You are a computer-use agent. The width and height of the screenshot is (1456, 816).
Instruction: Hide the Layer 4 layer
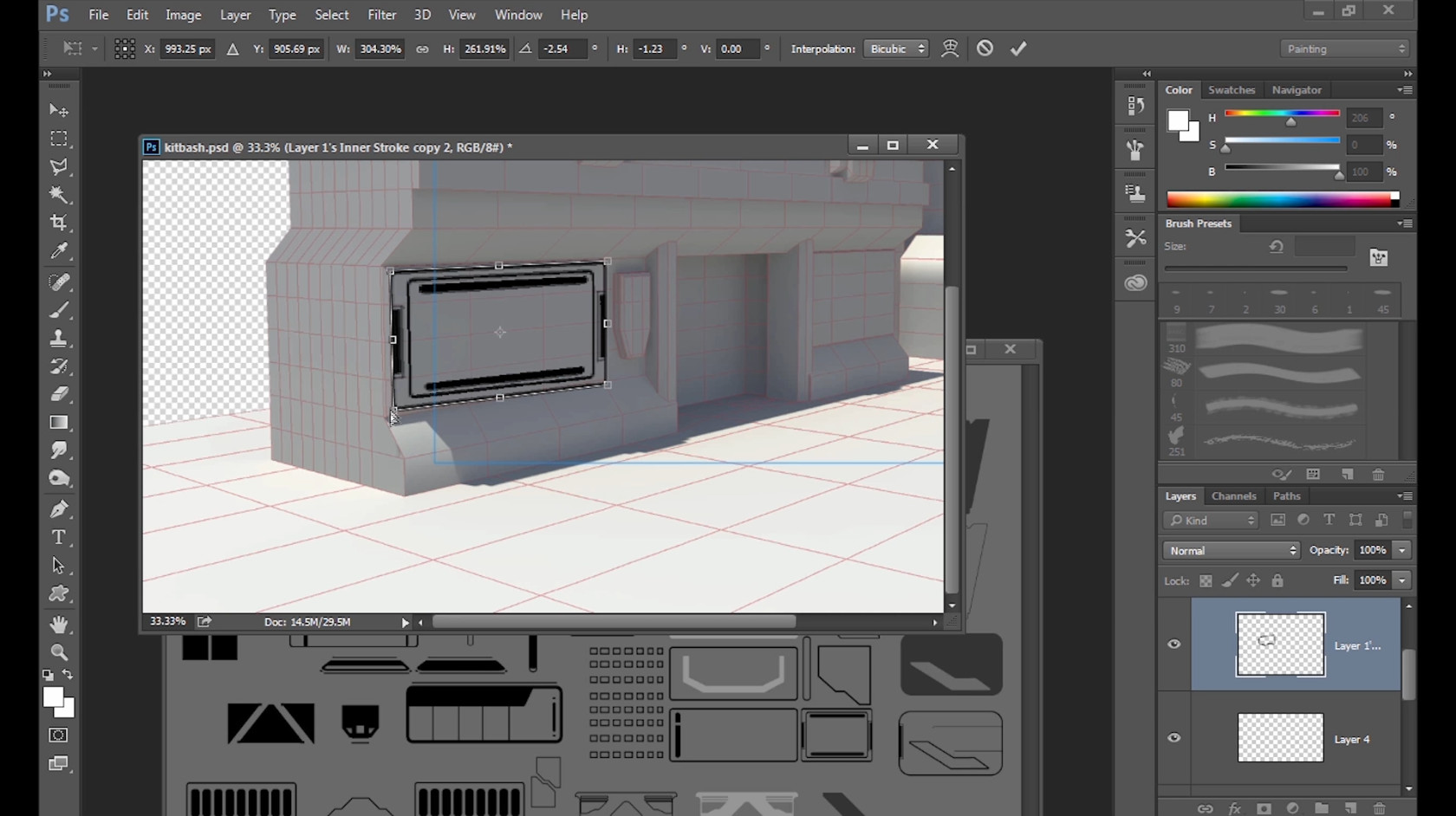(1174, 738)
